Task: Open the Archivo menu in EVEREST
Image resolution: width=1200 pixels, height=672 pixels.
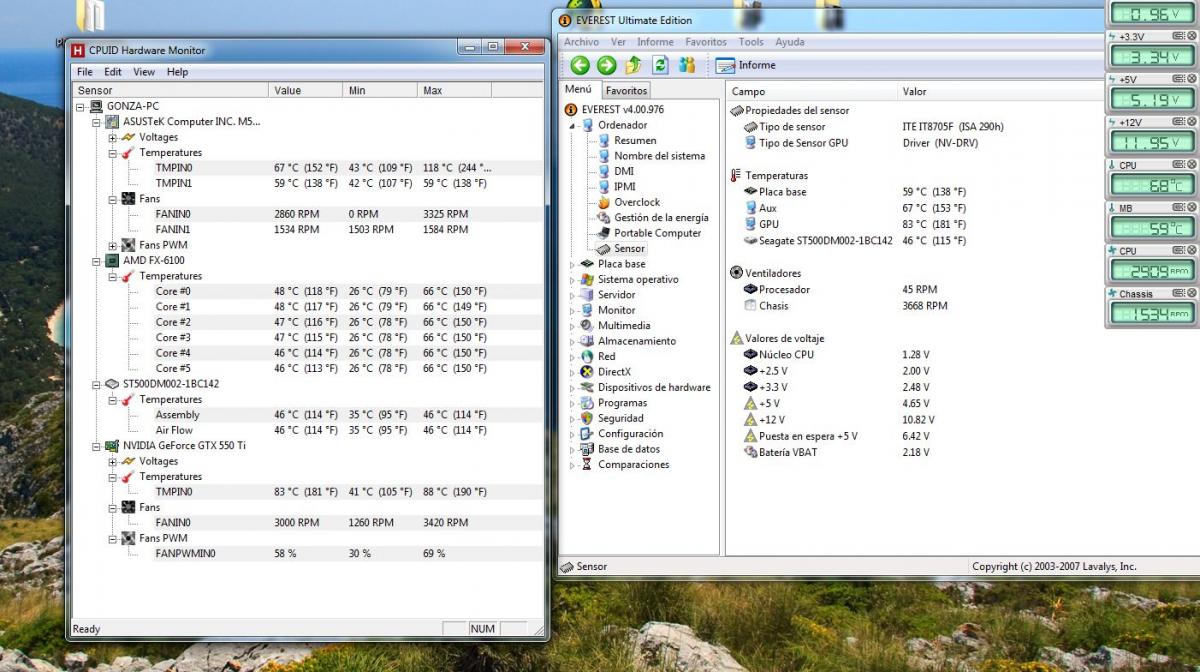Action: click(581, 42)
